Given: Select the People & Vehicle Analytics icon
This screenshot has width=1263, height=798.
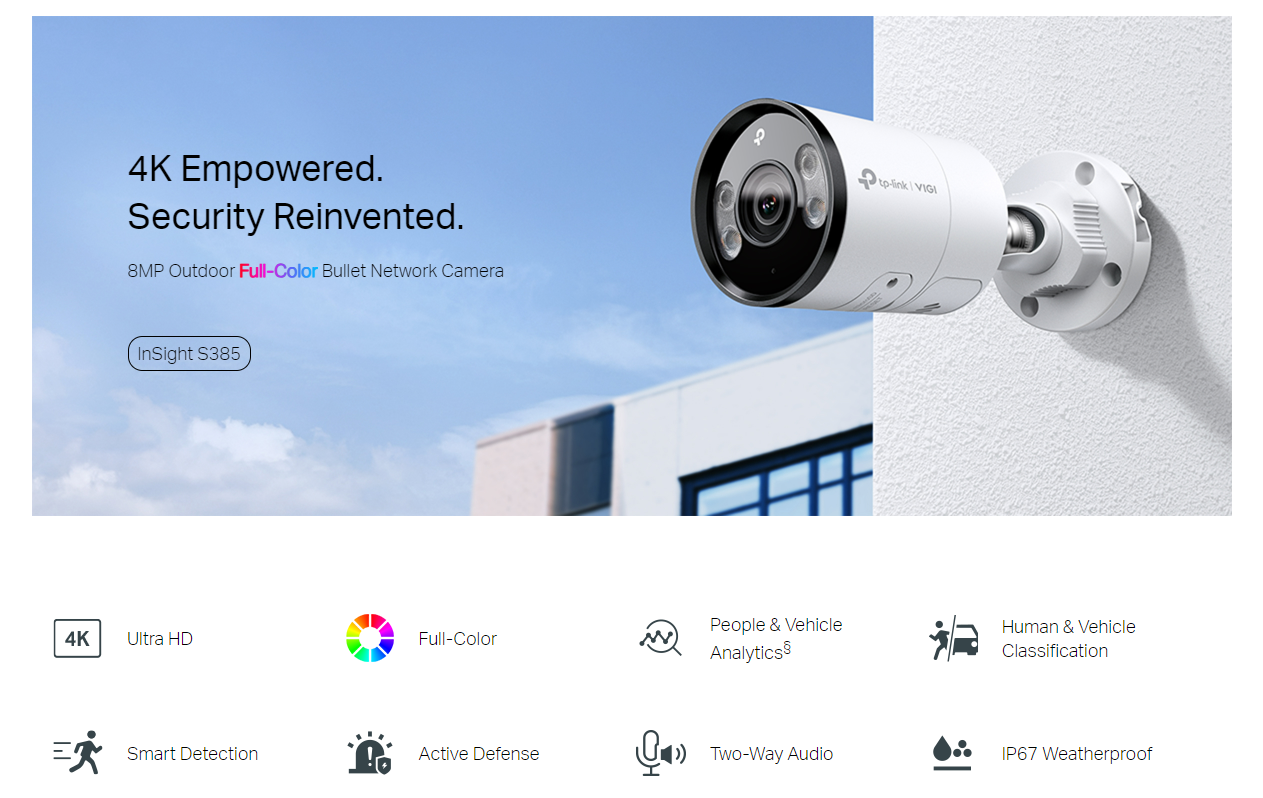Looking at the screenshot, I should [x=660, y=638].
